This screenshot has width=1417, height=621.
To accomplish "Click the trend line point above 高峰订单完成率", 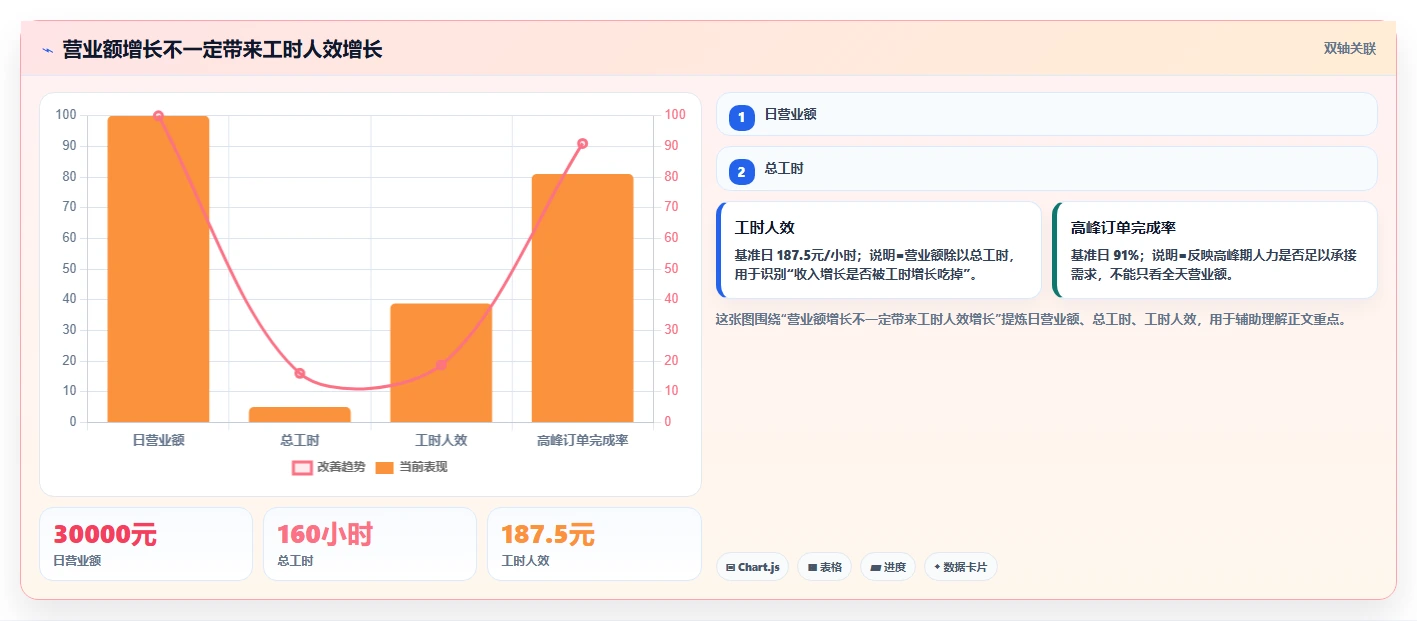I will click(582, 143).
